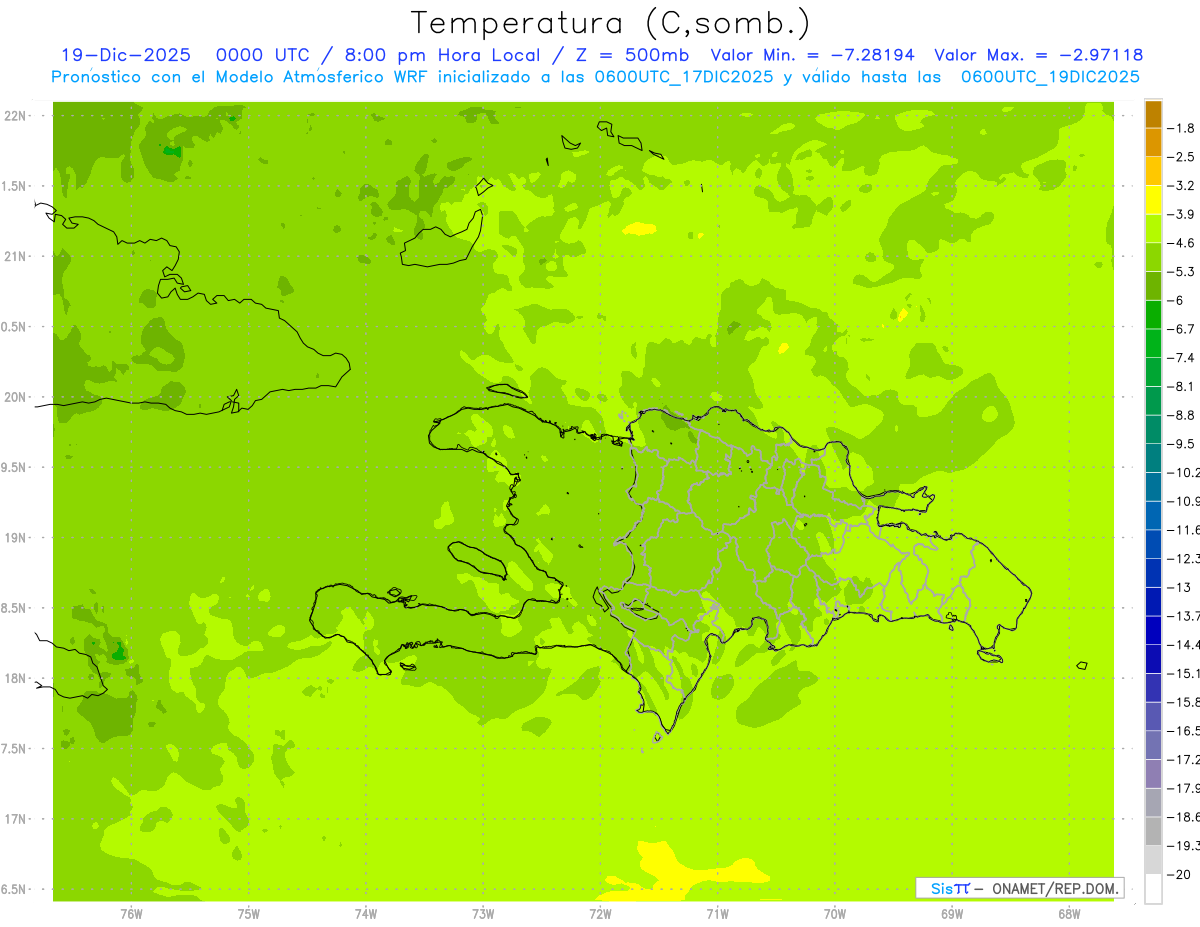Click the gray swatch between -18.6 and -19.3
This screenshot has width=1200, height=927.
(1153, 831)
